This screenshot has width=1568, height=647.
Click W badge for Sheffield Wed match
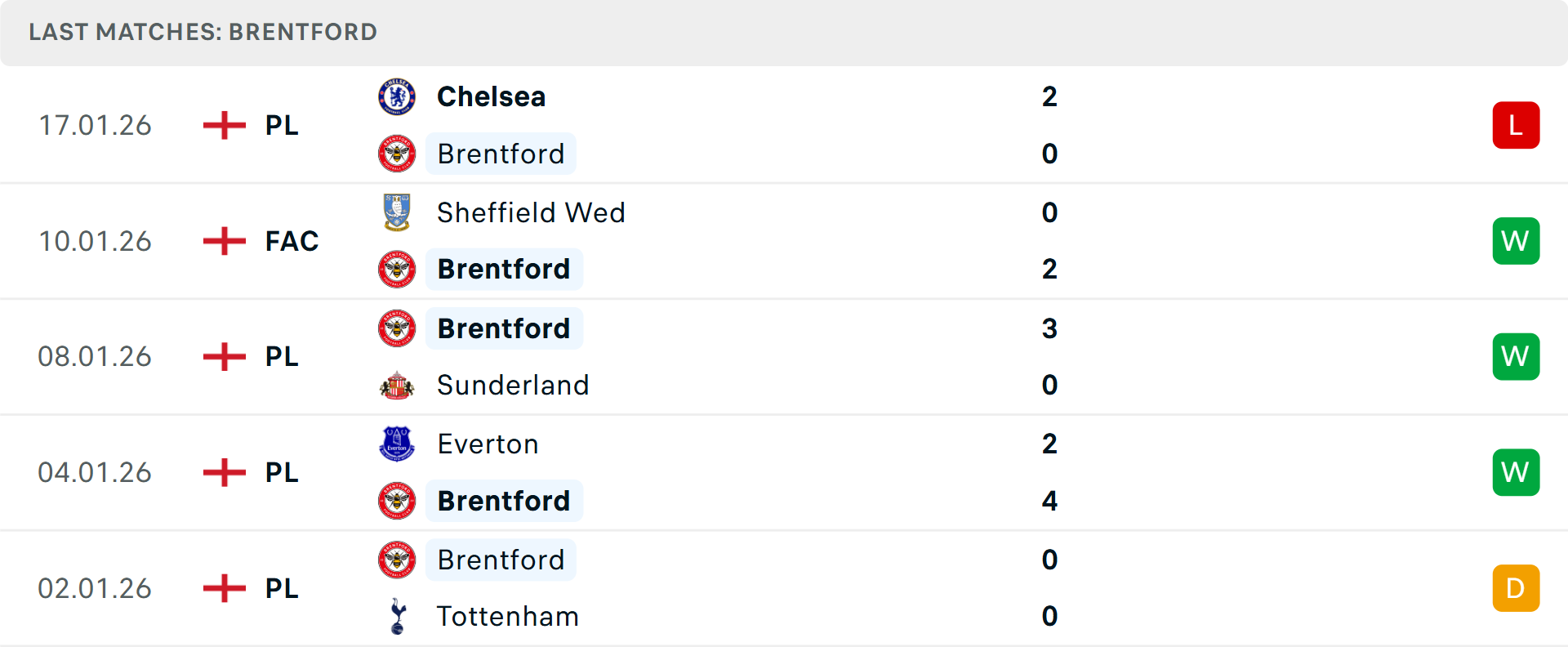[x=1516, y=241]
